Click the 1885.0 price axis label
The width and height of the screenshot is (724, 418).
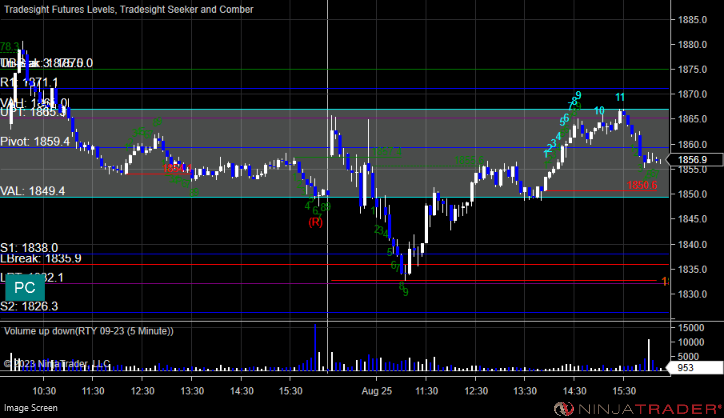point(692,20)
